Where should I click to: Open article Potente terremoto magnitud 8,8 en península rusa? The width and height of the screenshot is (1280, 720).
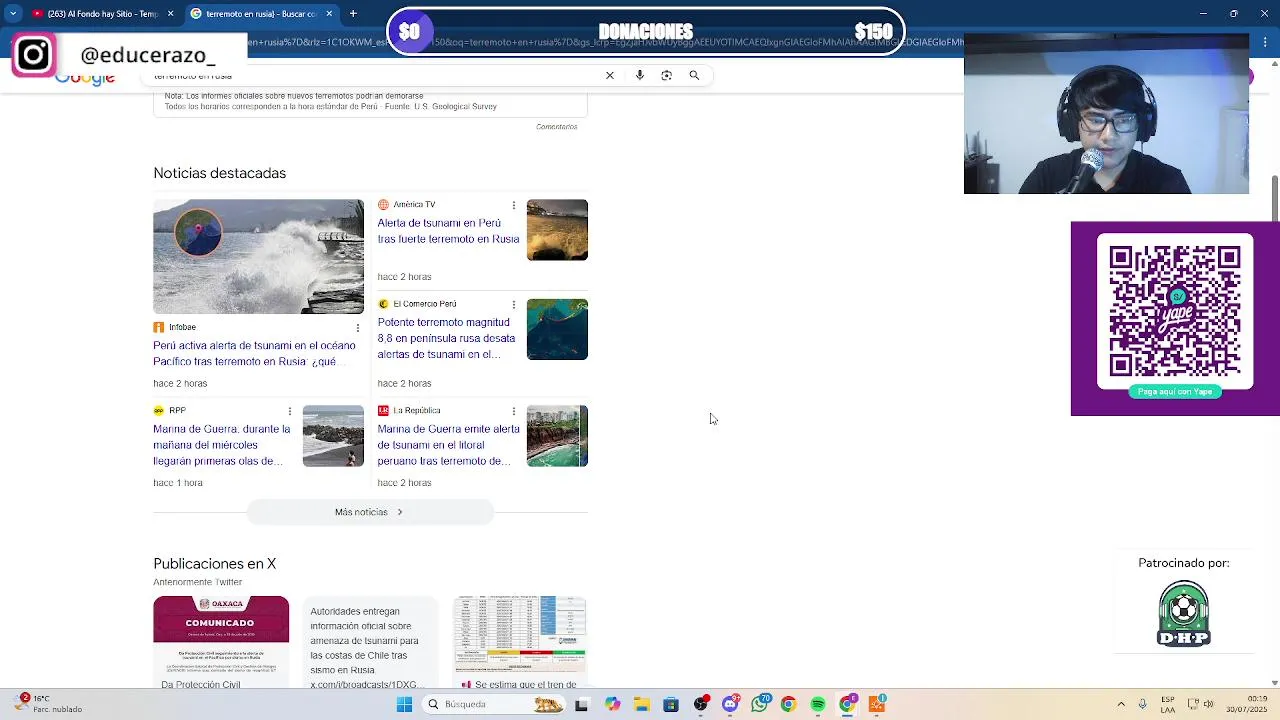[446, 338]
